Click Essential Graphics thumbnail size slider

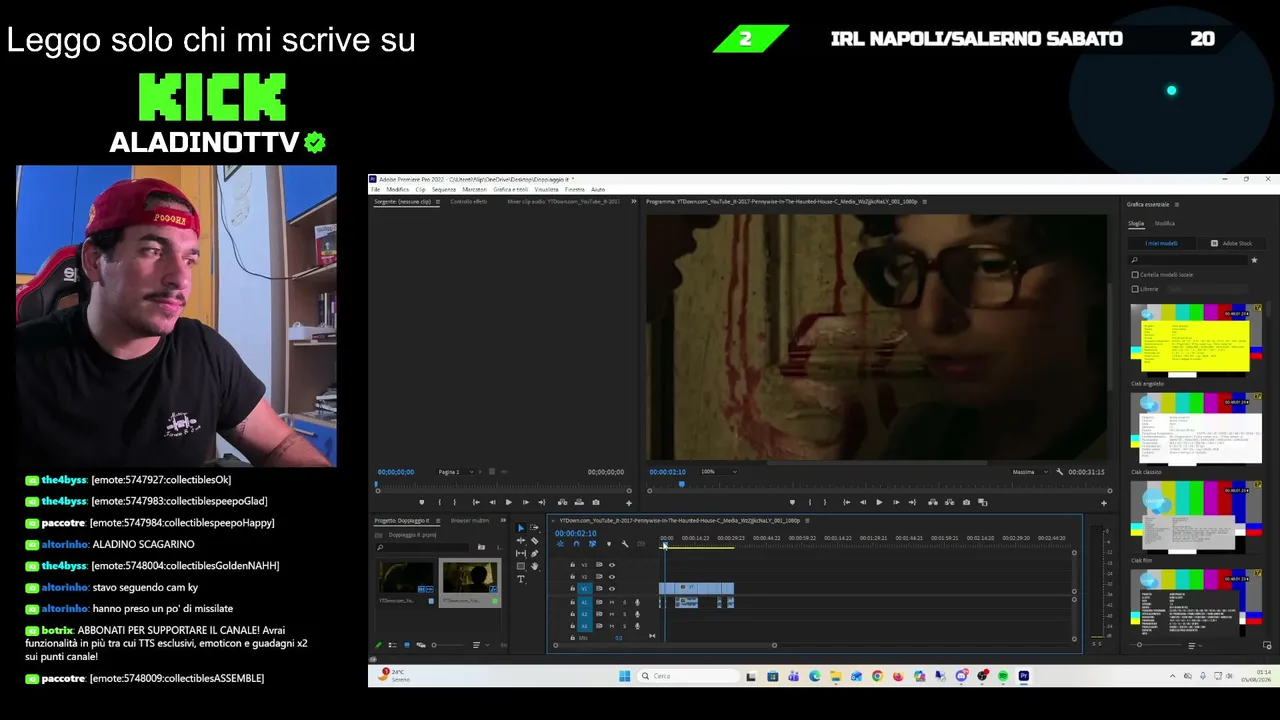[1139, 645]
